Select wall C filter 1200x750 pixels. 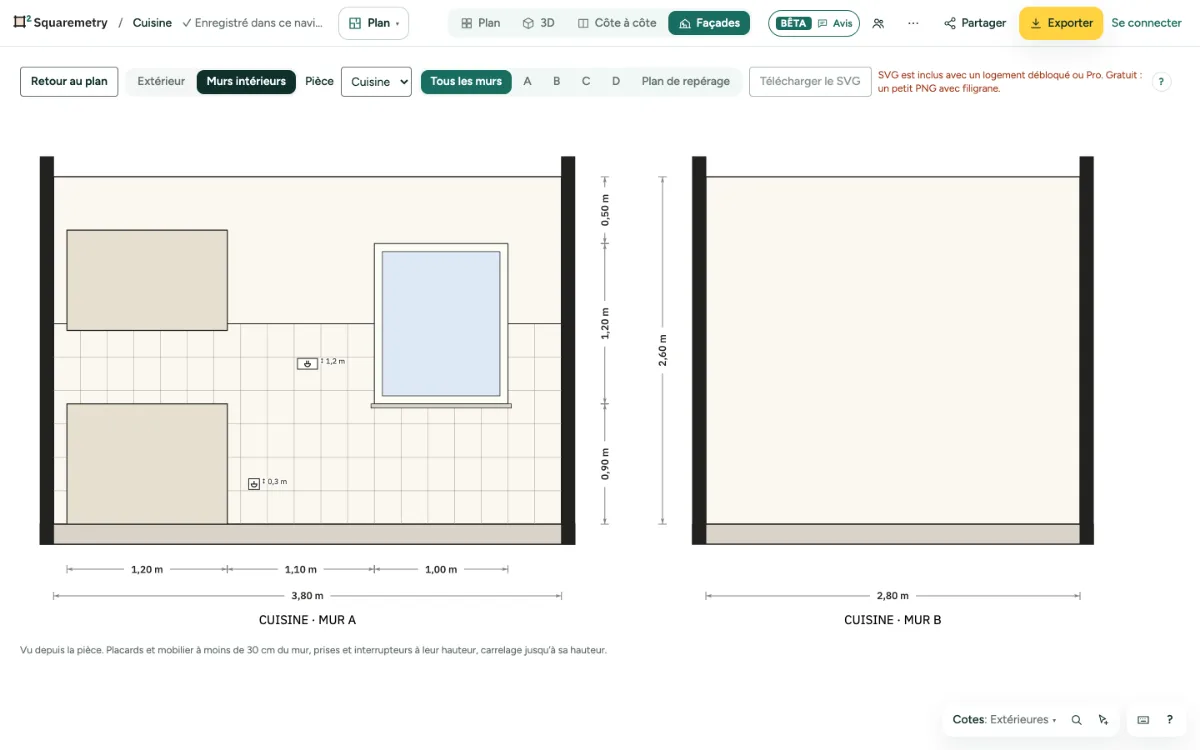[586, 82]
